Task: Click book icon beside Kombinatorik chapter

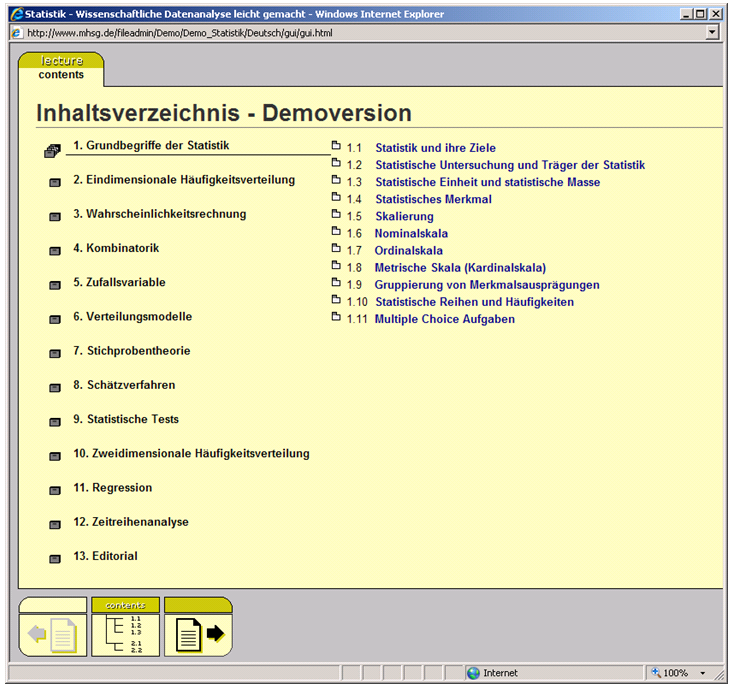Action: click(55, 250)
